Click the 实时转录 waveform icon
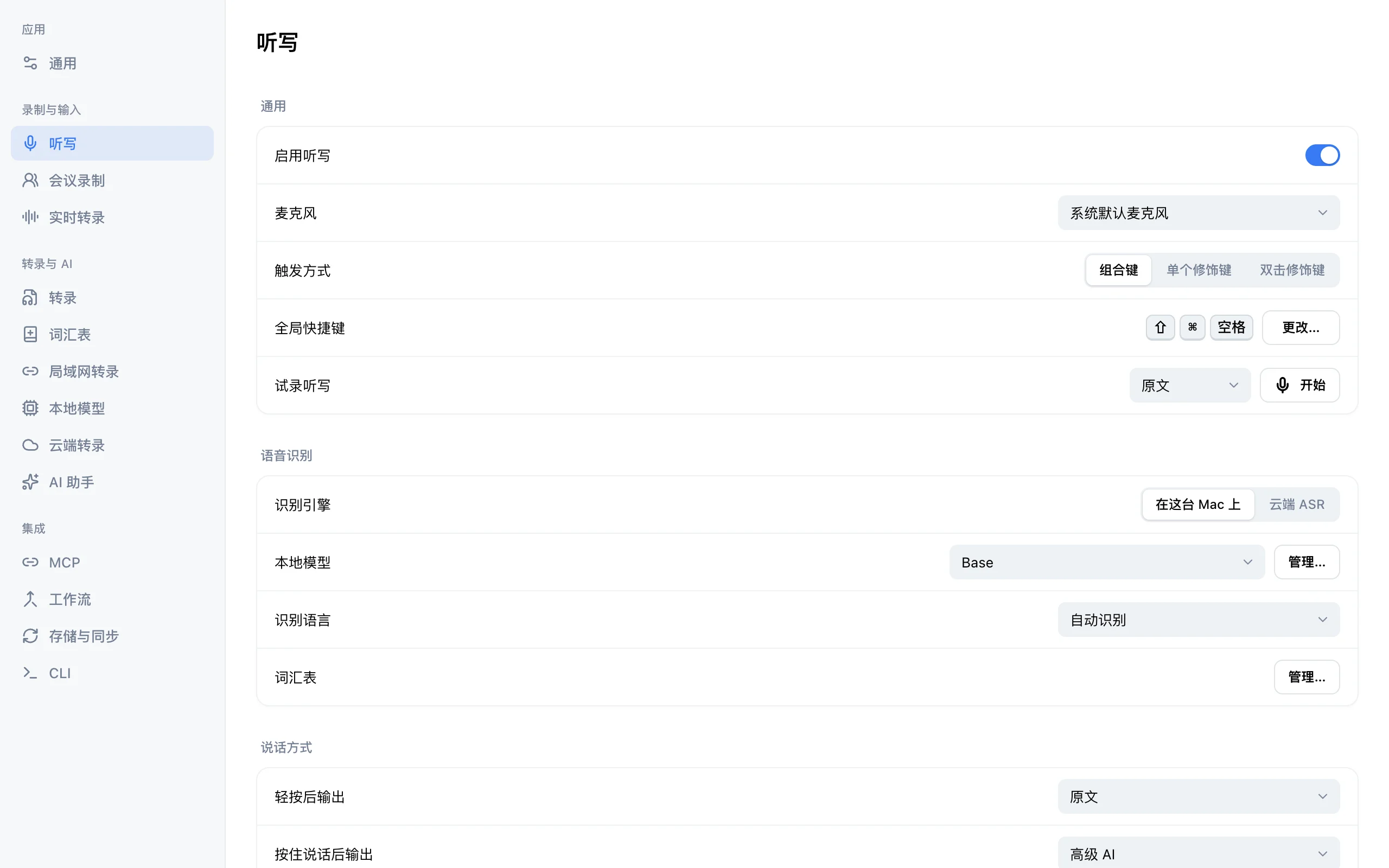The height and width of the screenshot is (868, 1389). point(30,217)
